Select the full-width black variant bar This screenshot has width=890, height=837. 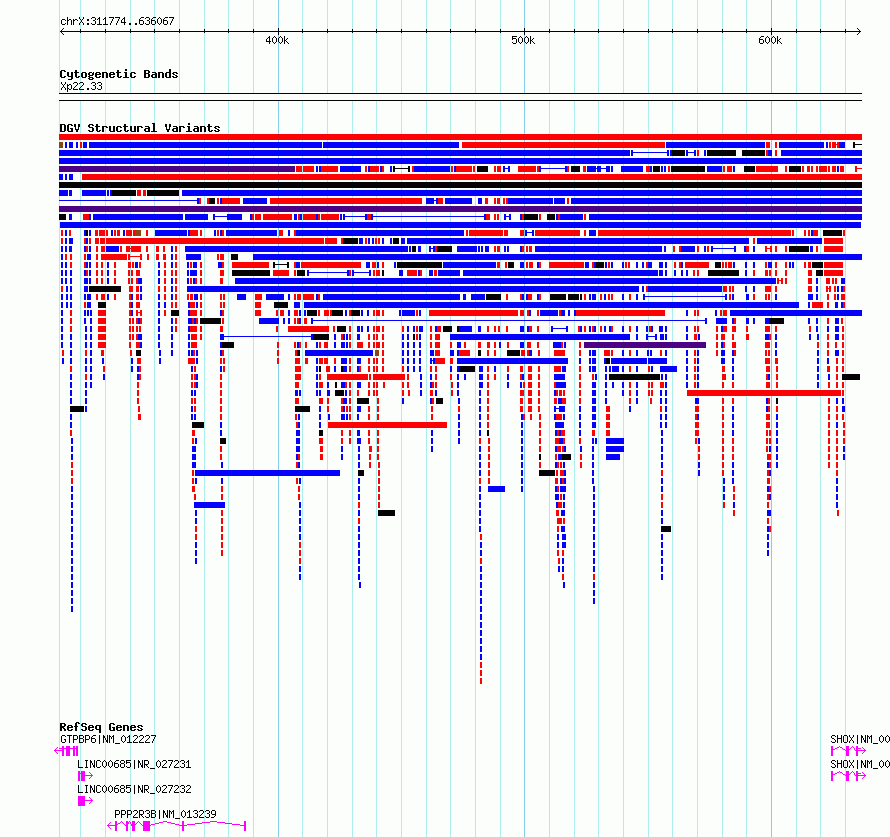tap(460, 185)
